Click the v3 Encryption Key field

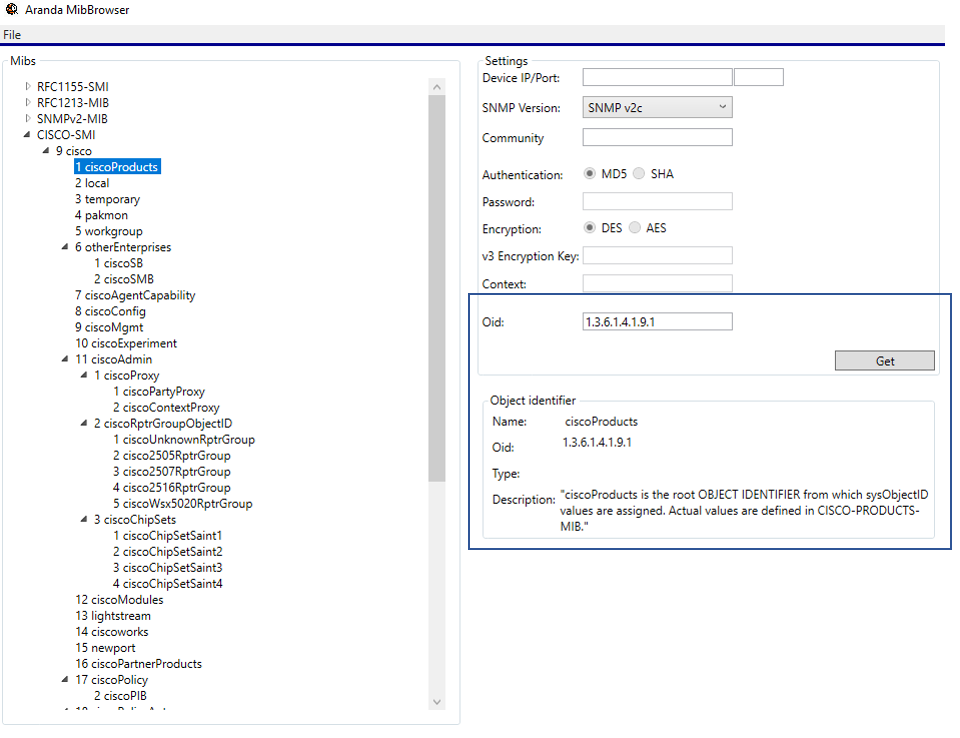coord(657,255)
